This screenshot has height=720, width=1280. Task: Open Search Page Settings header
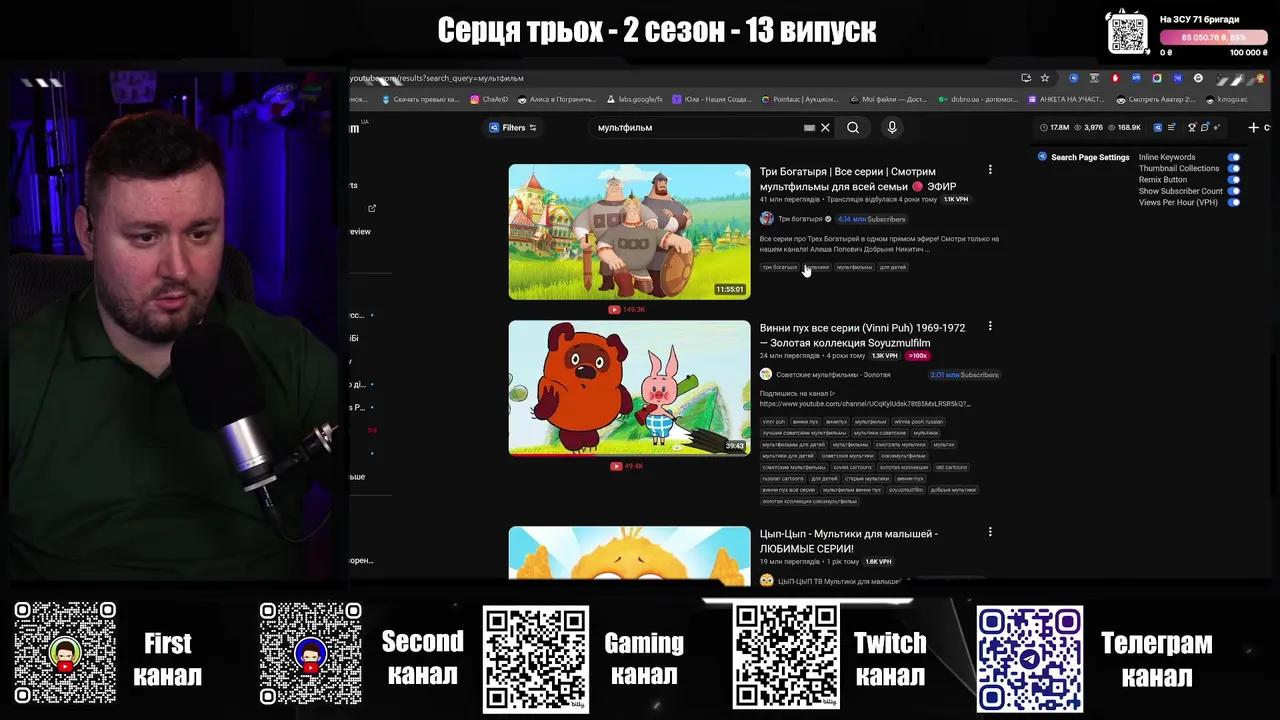coord(1083,157)
